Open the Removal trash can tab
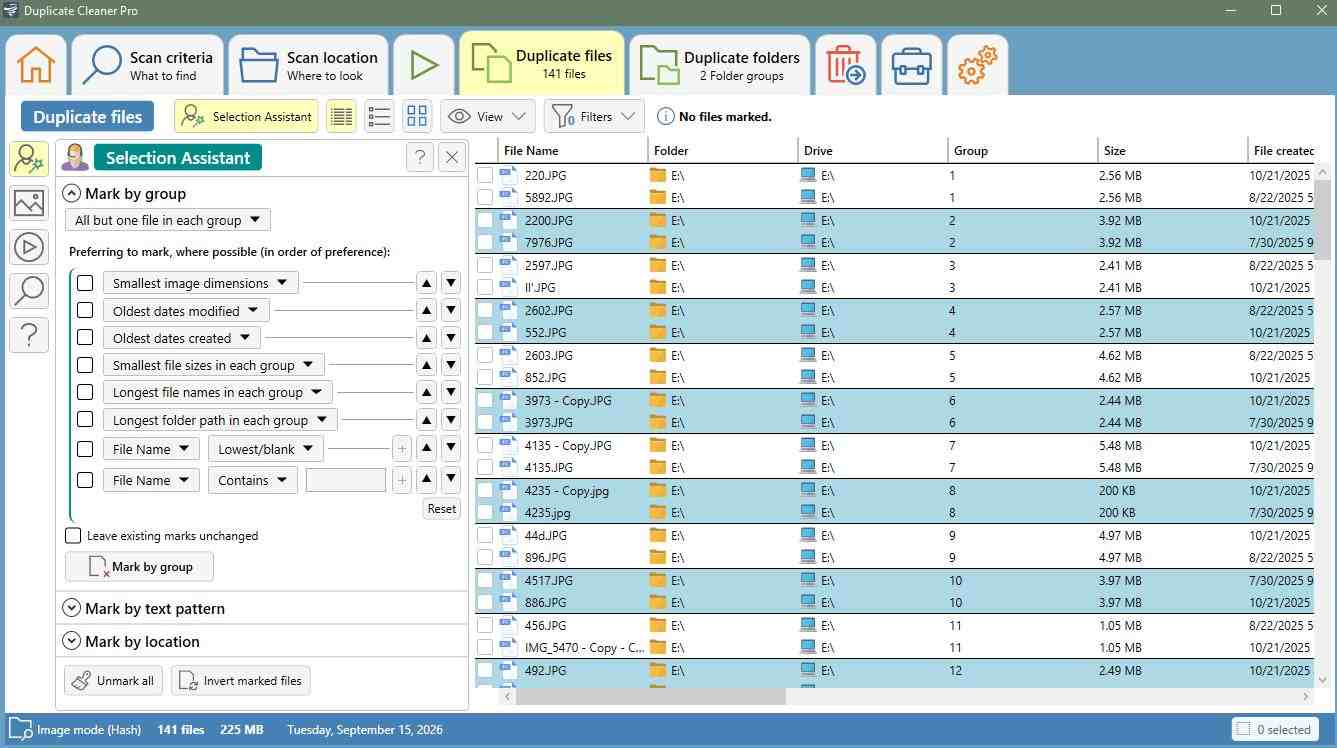The image size is (1337, 748). tap(846, 65)
